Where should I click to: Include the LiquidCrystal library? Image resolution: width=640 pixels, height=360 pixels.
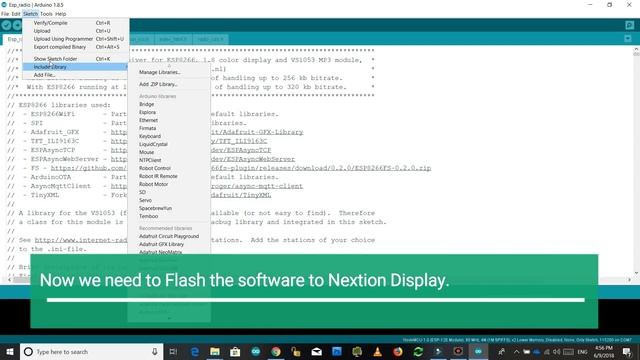tap(169, 144)
